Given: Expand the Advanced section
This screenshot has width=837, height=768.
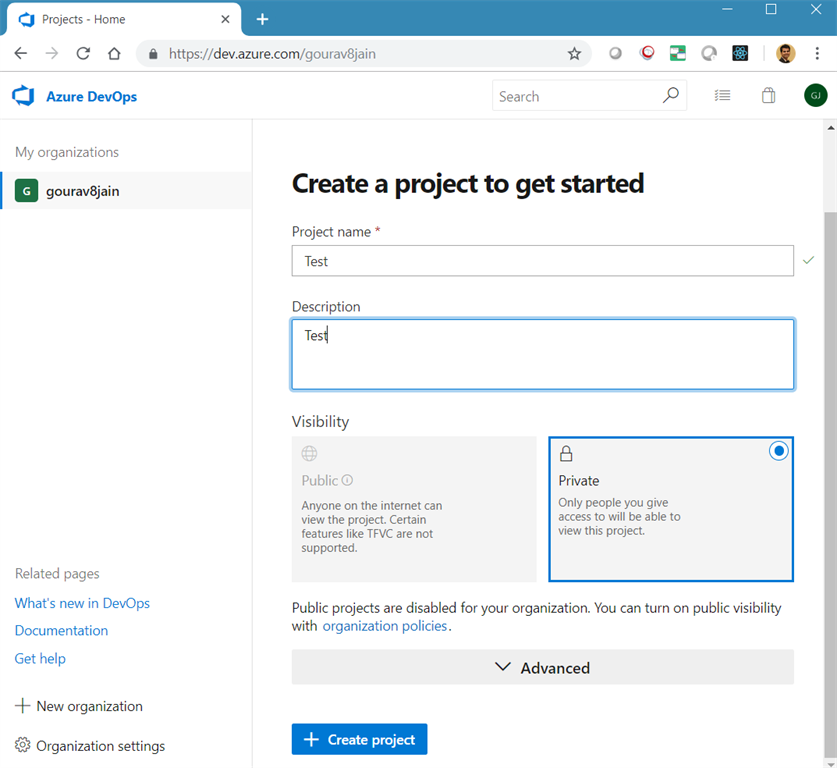Looking at the screenshot, I should pyautogui.click(x=542, y=667).
